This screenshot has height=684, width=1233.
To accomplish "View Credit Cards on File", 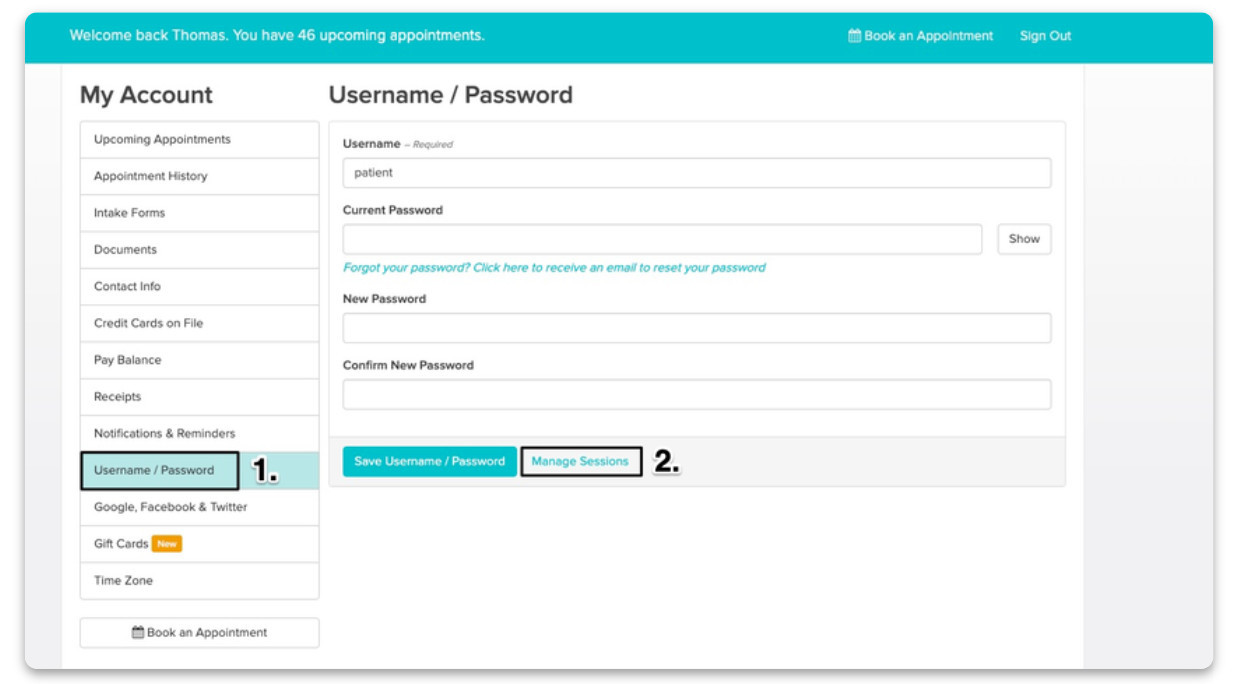I will tap(149, 324).
